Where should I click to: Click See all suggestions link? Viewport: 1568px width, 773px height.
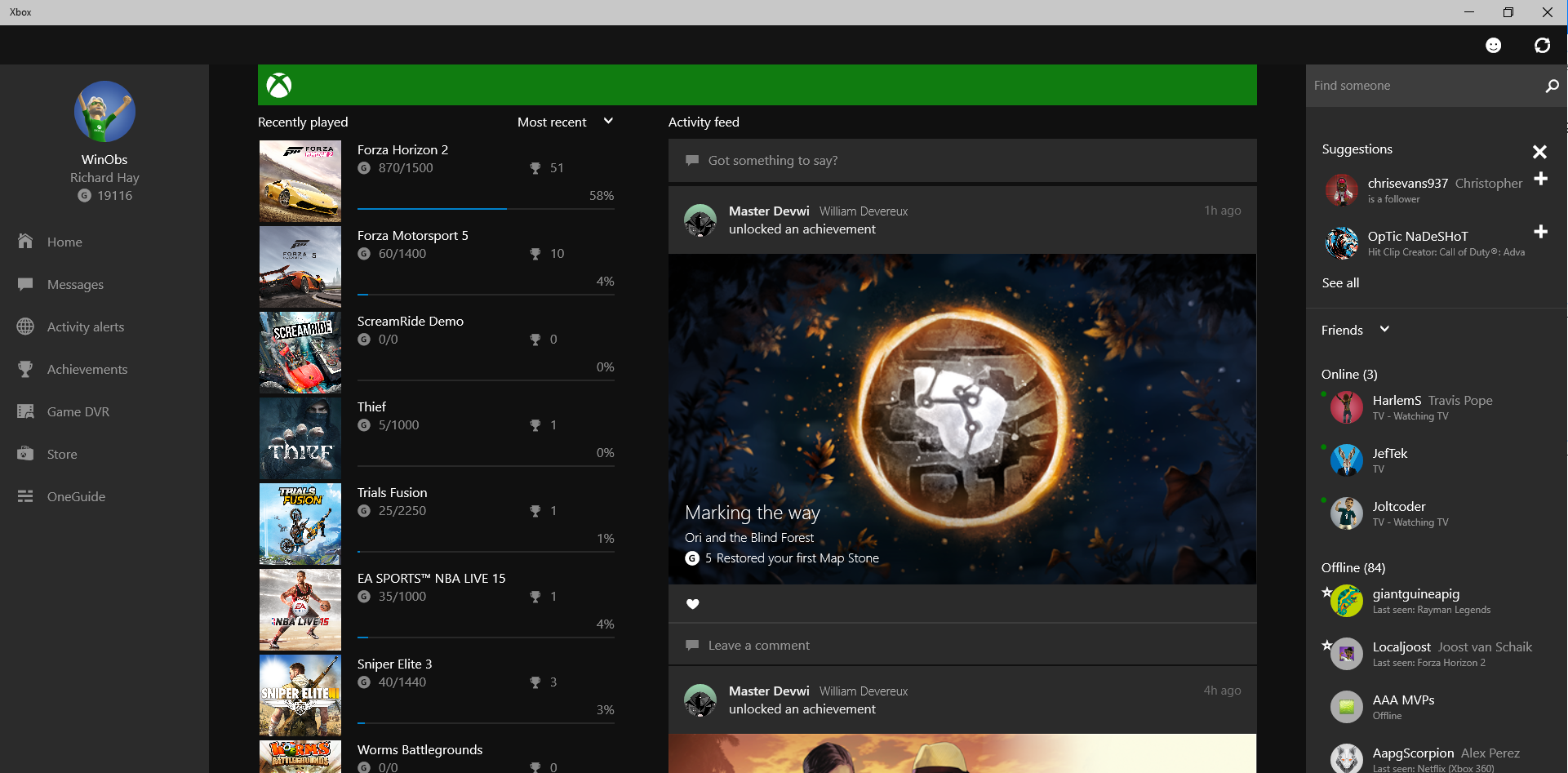point(1340,283)
